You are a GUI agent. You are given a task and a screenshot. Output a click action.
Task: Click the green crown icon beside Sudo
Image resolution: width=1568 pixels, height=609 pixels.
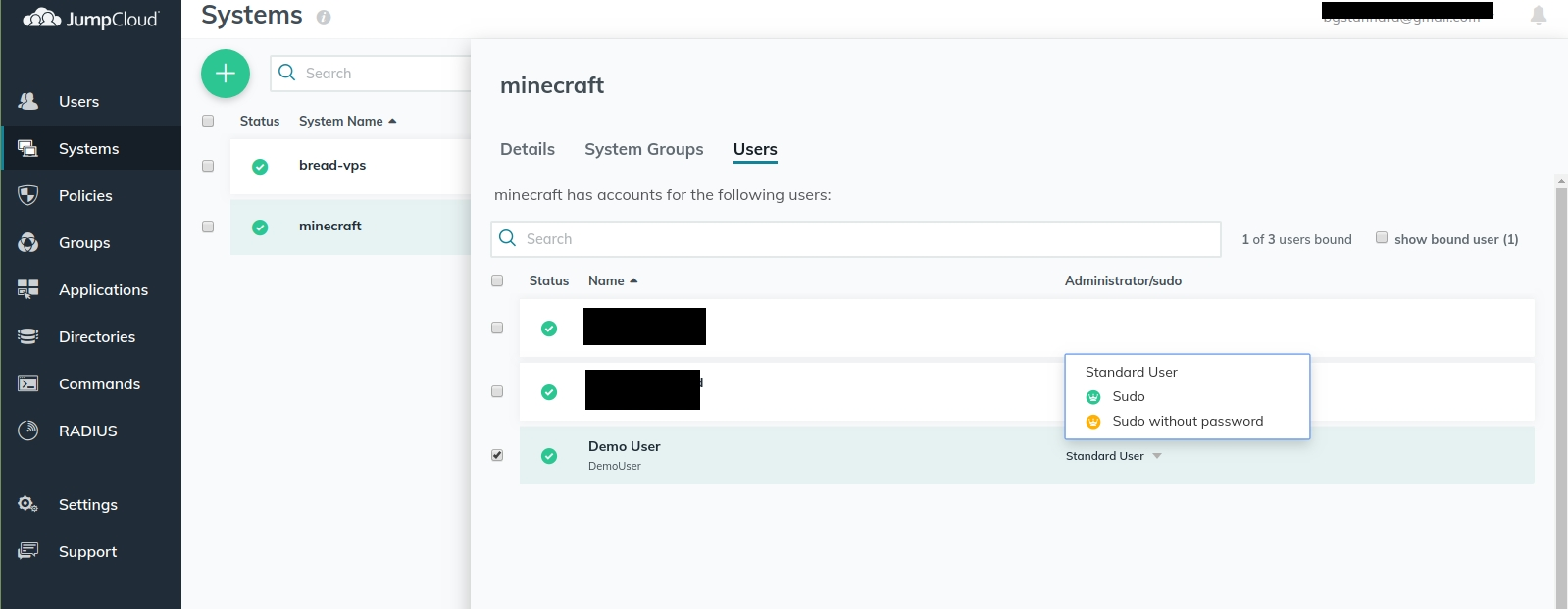[x=1093, y=397]
